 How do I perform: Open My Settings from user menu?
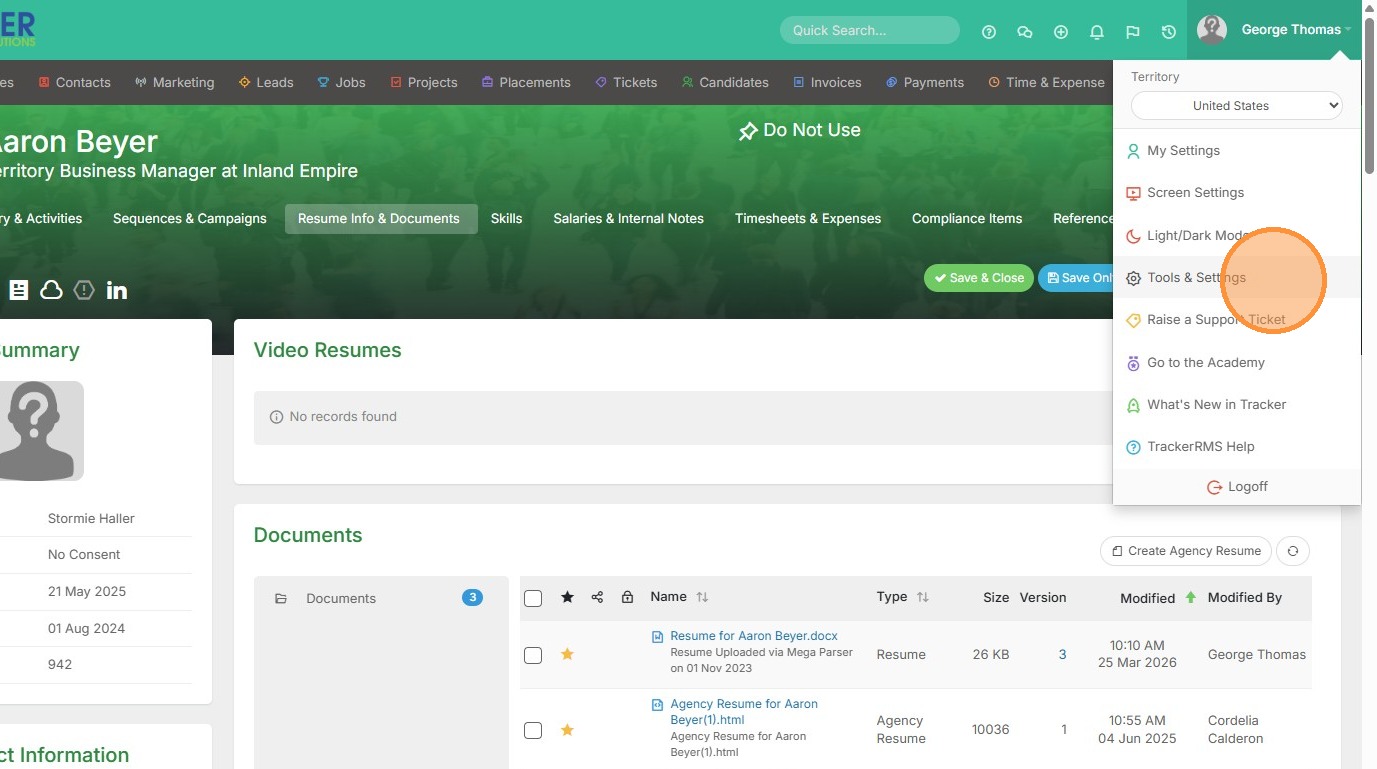[x=1237, y=151]
